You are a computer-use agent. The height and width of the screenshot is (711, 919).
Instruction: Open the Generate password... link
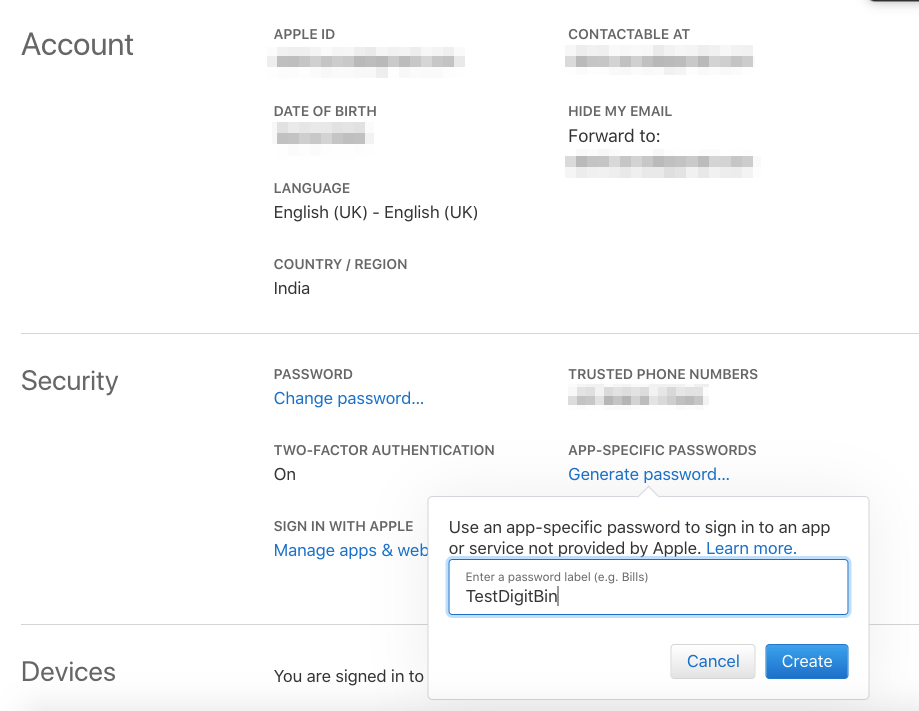pyautogui.click(x=649, y=474)
